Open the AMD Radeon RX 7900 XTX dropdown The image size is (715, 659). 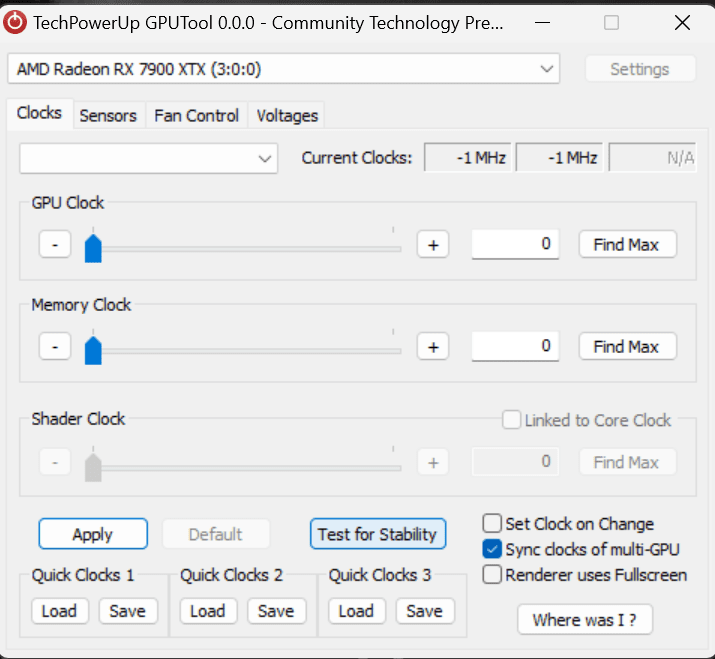pos(283,69)
